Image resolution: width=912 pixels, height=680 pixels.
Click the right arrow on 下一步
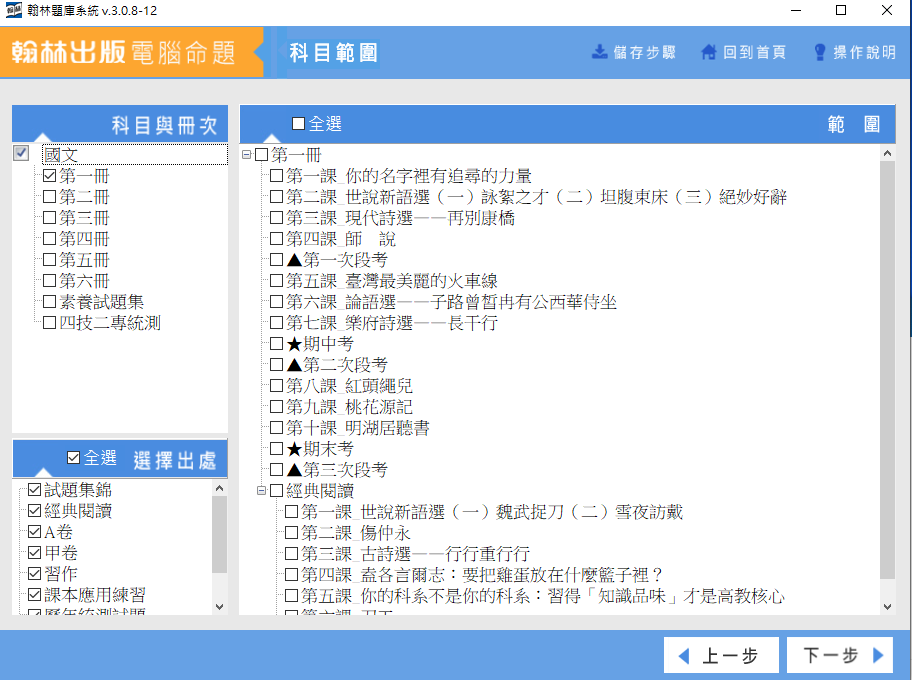pos(878,656)
